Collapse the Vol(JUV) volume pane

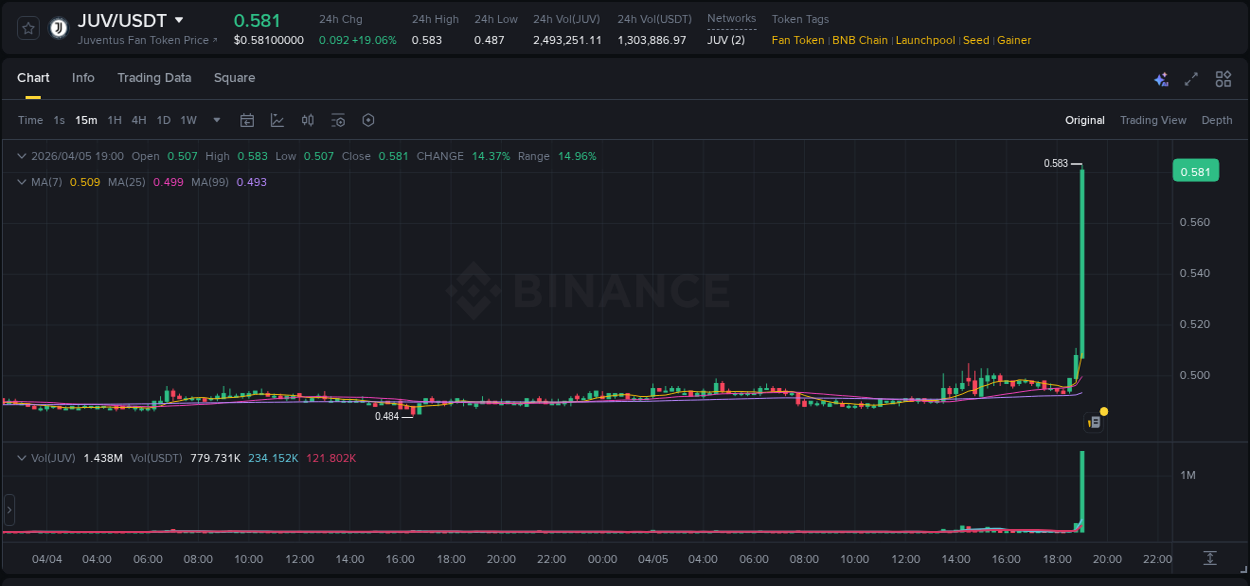[x=21, y=457]
